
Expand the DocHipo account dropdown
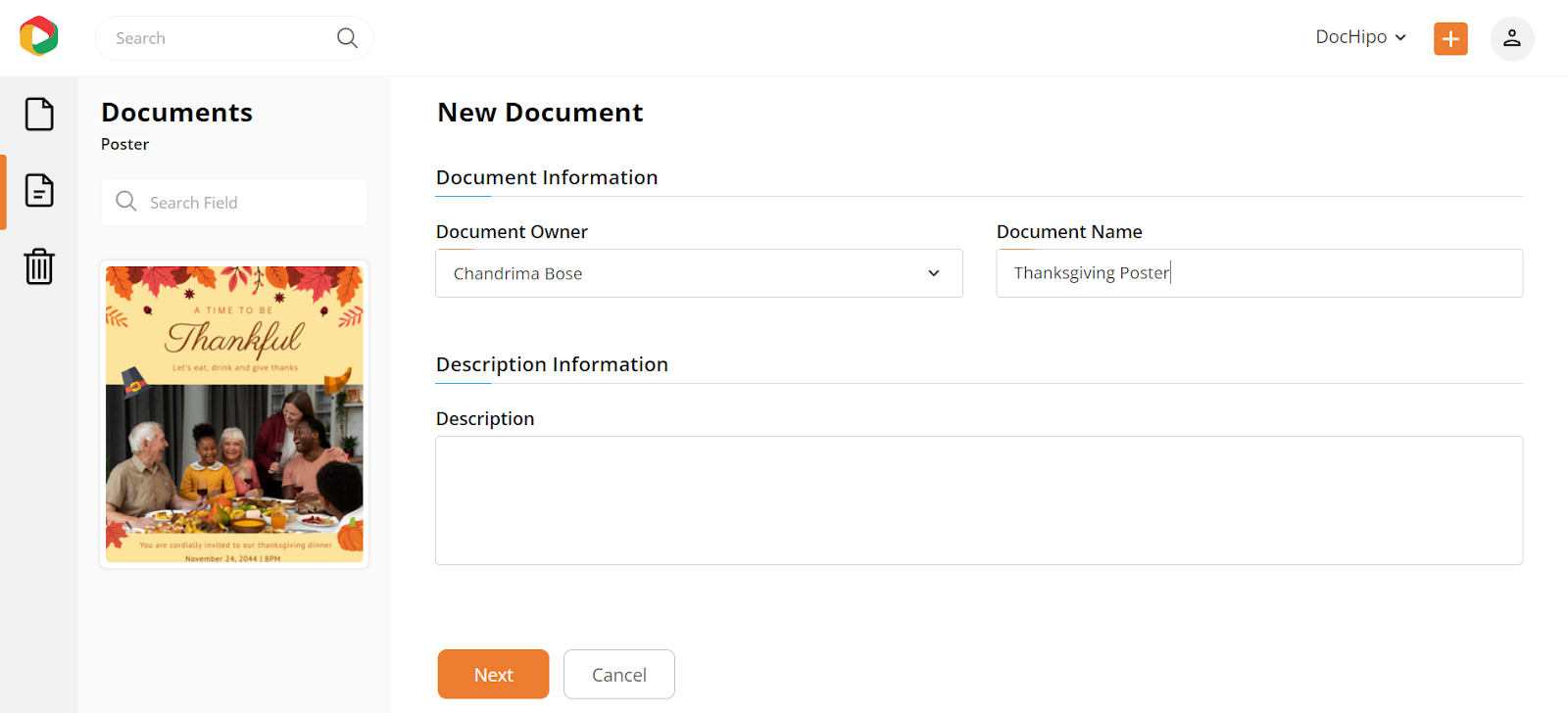[x=1361, y=37]
